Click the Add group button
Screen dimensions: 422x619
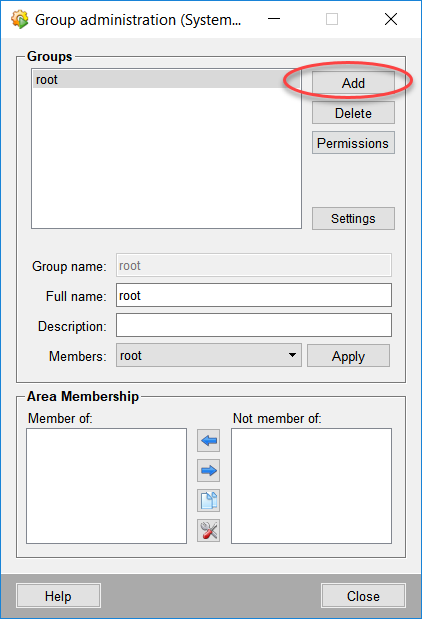tap(353, 83)
